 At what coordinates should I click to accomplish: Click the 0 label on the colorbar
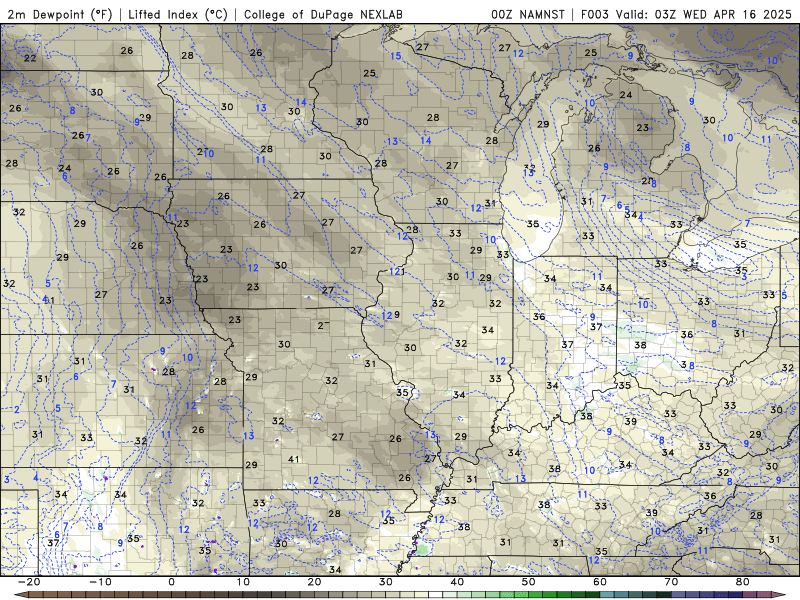click(x=171, y=582)
